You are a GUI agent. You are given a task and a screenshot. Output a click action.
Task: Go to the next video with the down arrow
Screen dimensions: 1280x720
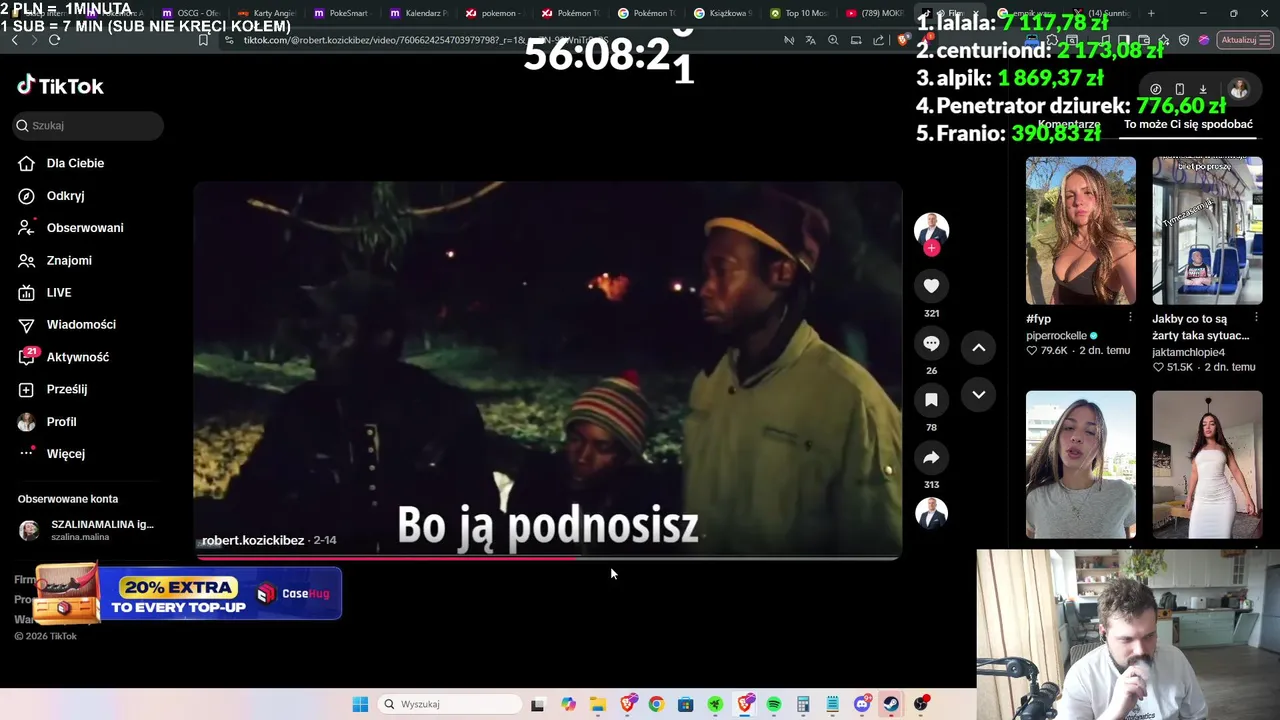point(979,394)
